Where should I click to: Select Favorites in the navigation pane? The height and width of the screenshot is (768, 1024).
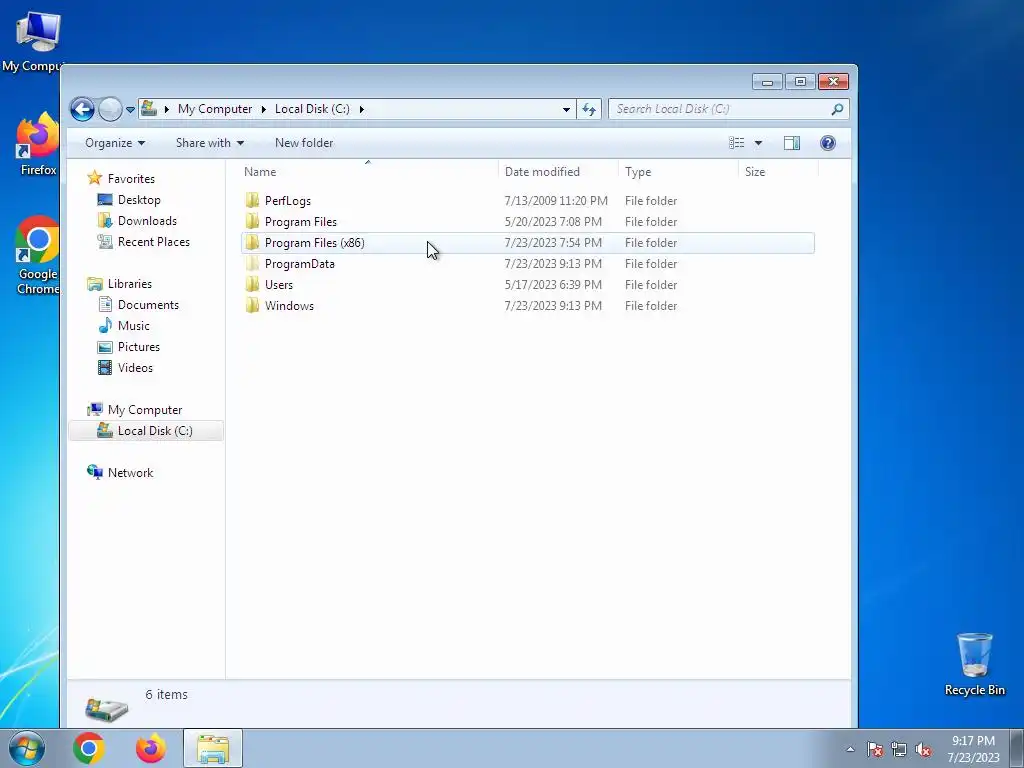pyautogui.click(x=131, y=178)
